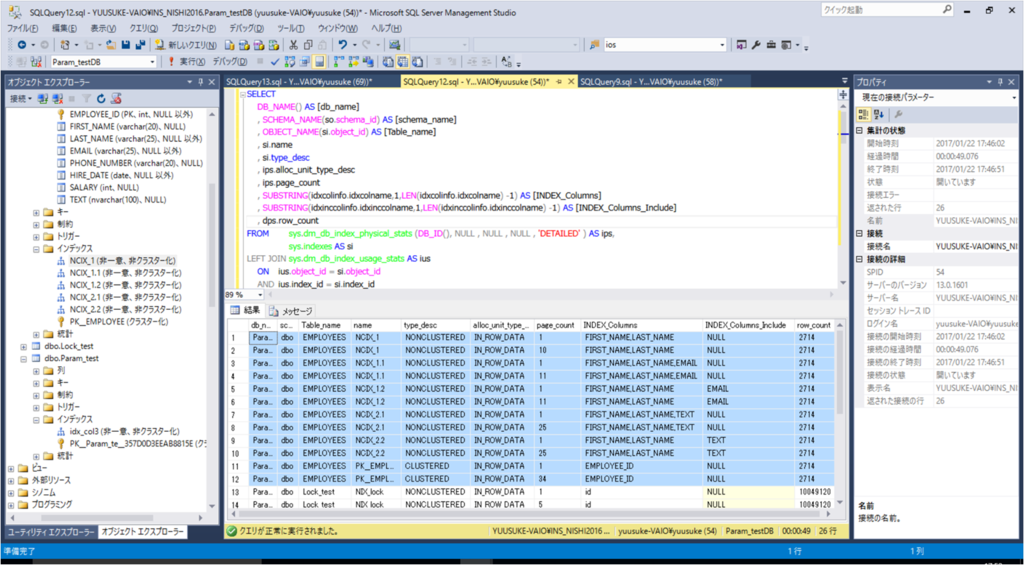Click the Categorized view icon in Properties
Viewport: 1024px width, 565px height.
(863, 114)
